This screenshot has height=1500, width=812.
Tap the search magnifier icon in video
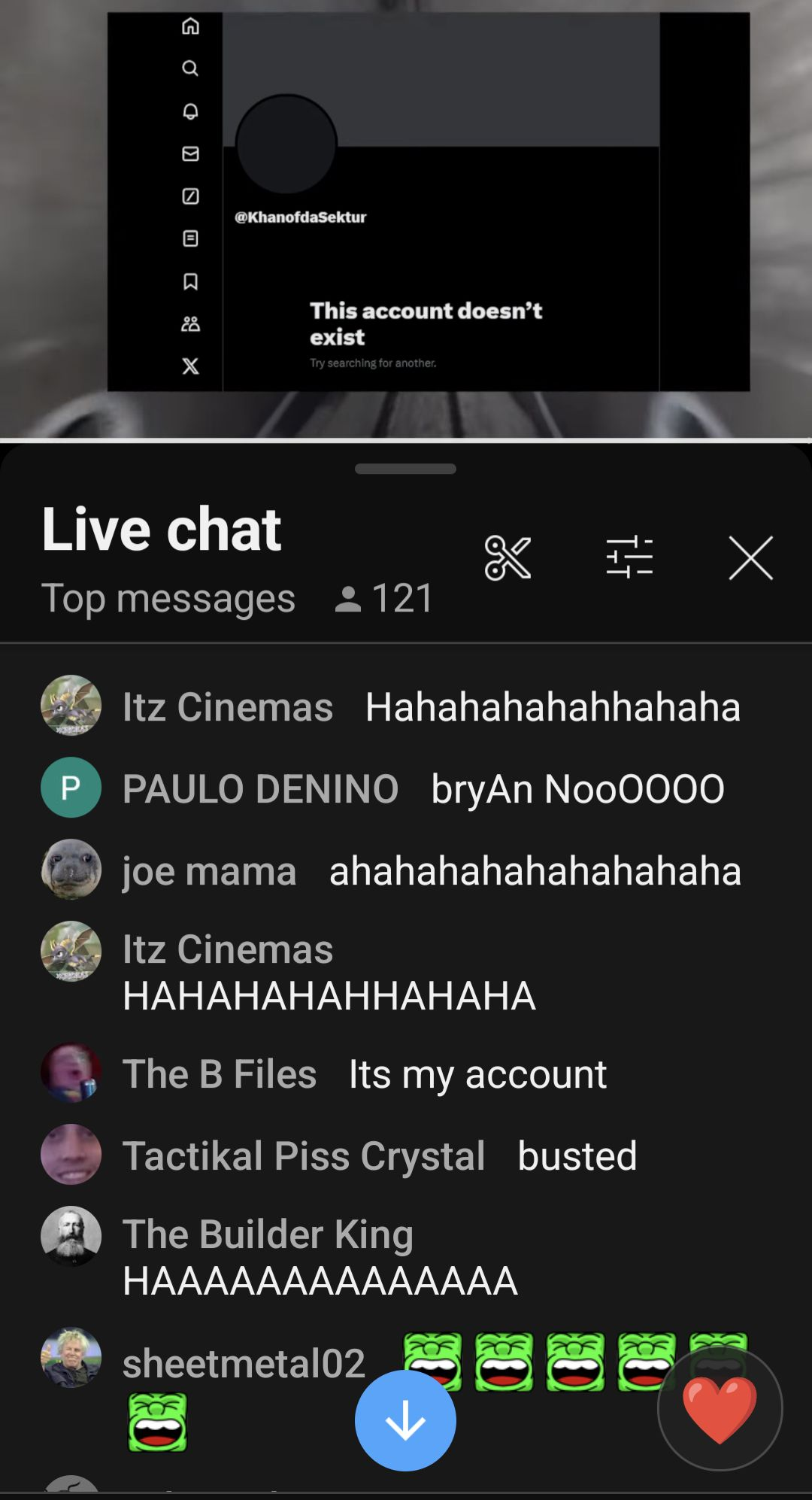coord(191,68)
